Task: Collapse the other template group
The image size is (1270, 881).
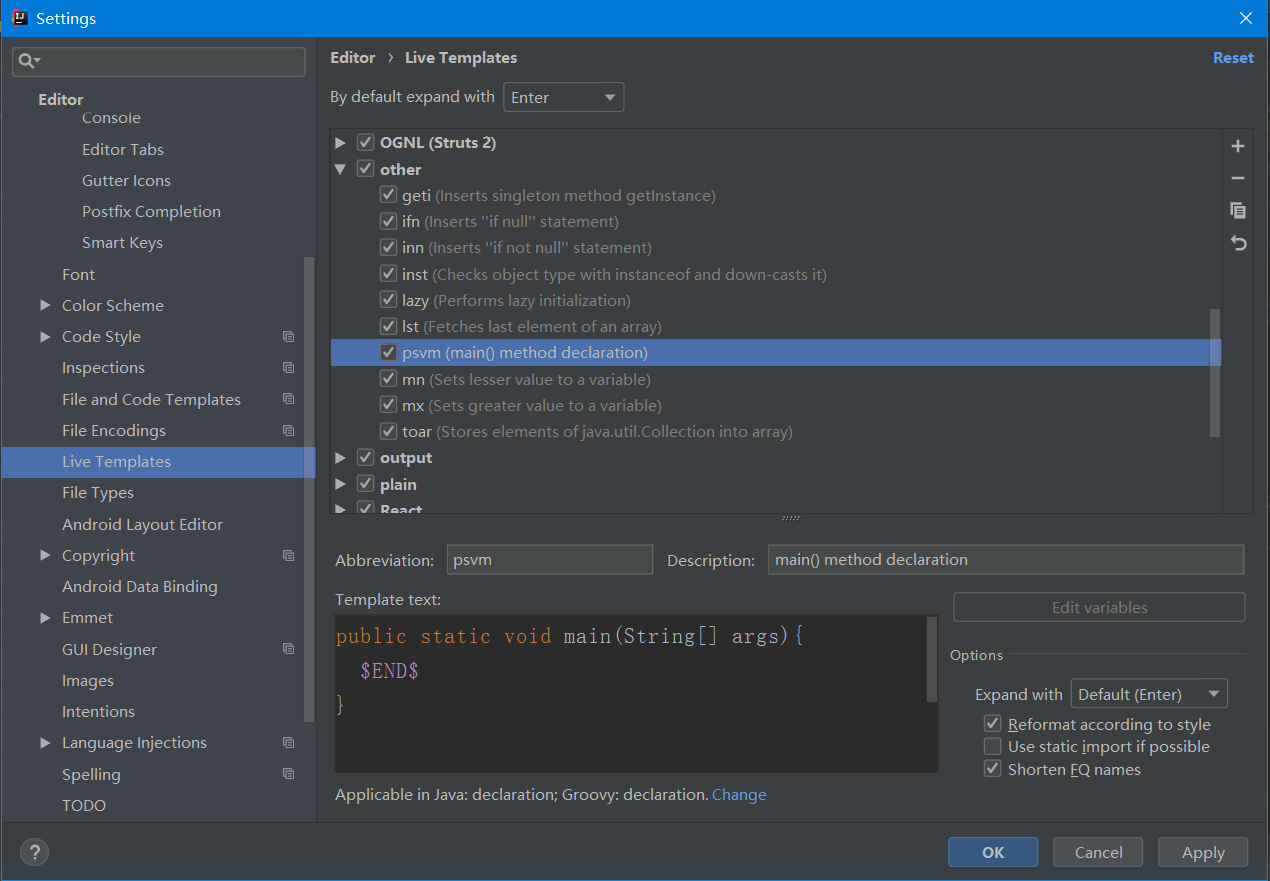Action: 340,168
